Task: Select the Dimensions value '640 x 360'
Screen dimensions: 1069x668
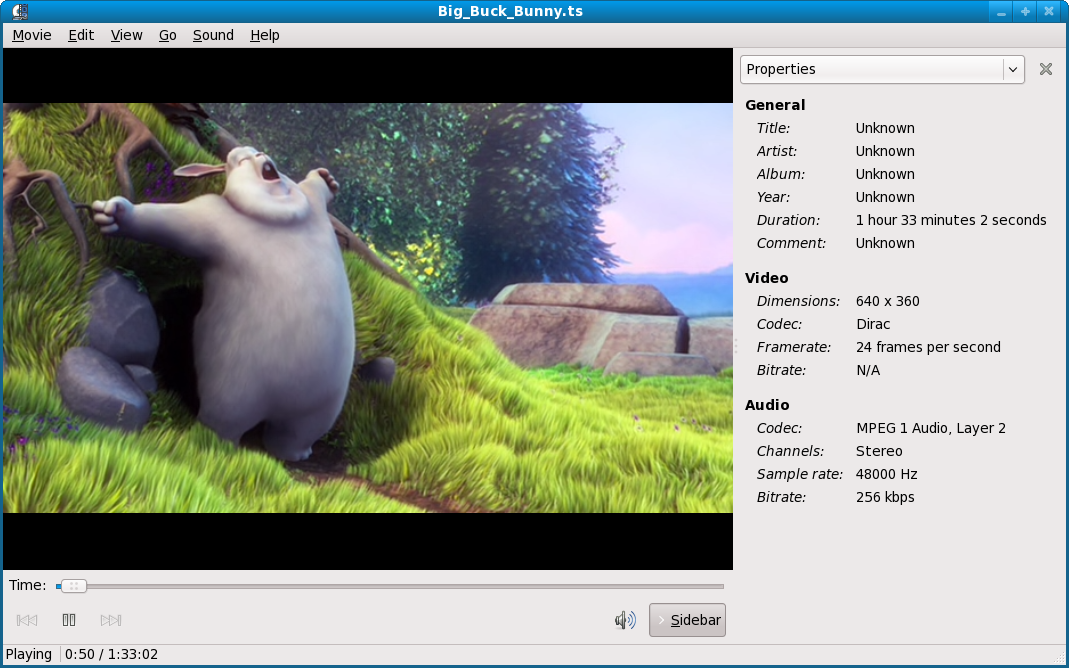Action: (x=888, y=301)
